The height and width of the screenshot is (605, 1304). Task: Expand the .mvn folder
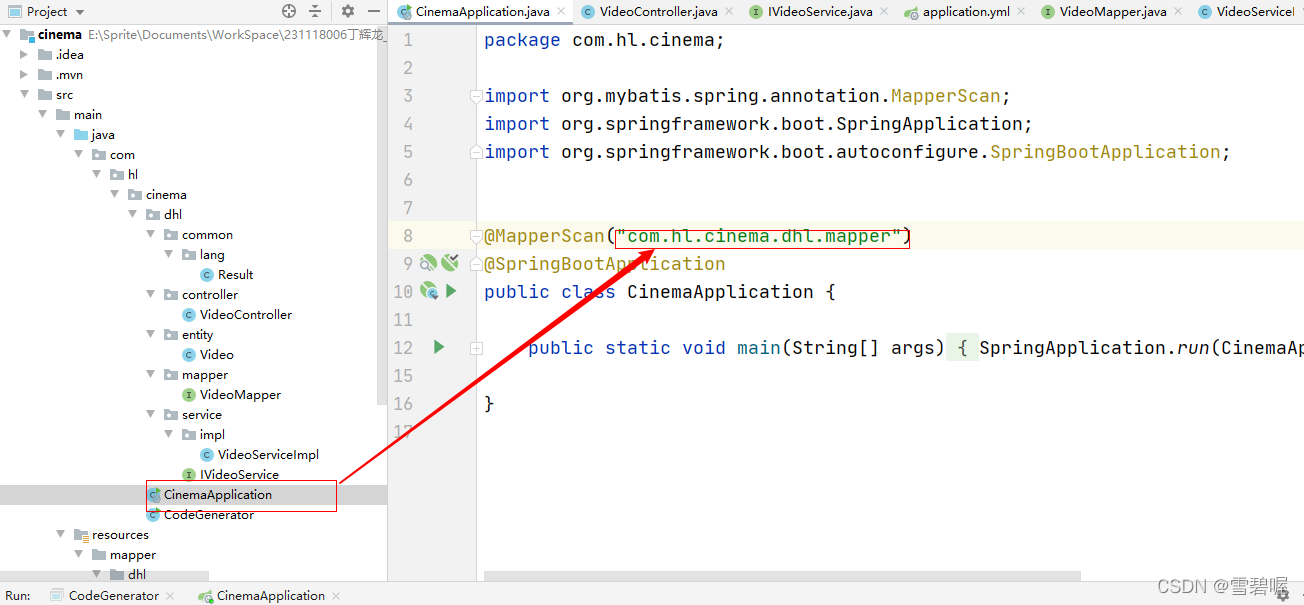click(x=25, y=74)
